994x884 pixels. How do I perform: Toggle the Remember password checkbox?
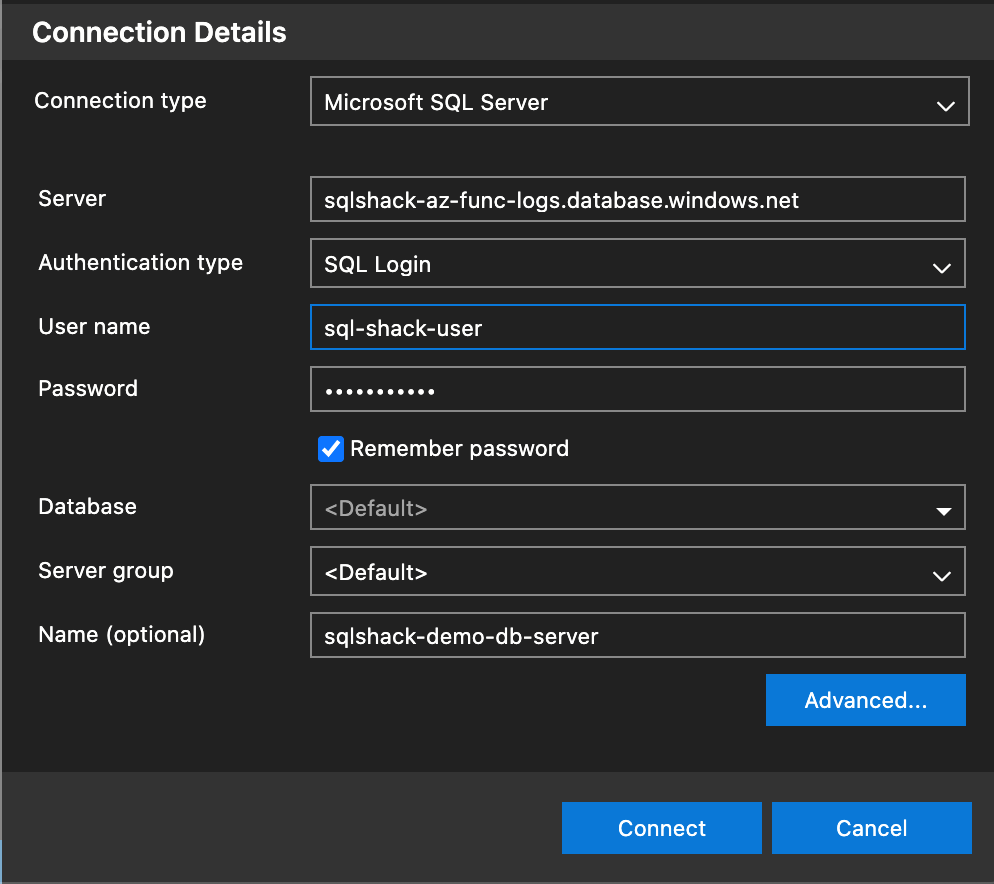point(331,449)
